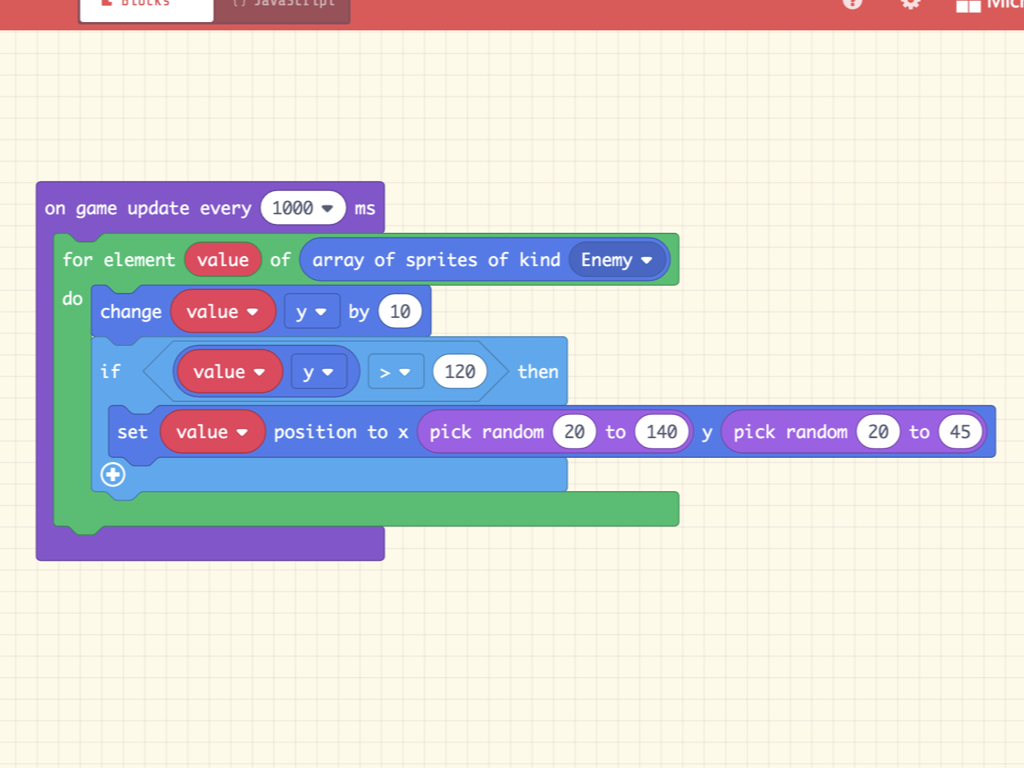
Task: Edit x pick random maximum 140 field
Action: (662, 432)
